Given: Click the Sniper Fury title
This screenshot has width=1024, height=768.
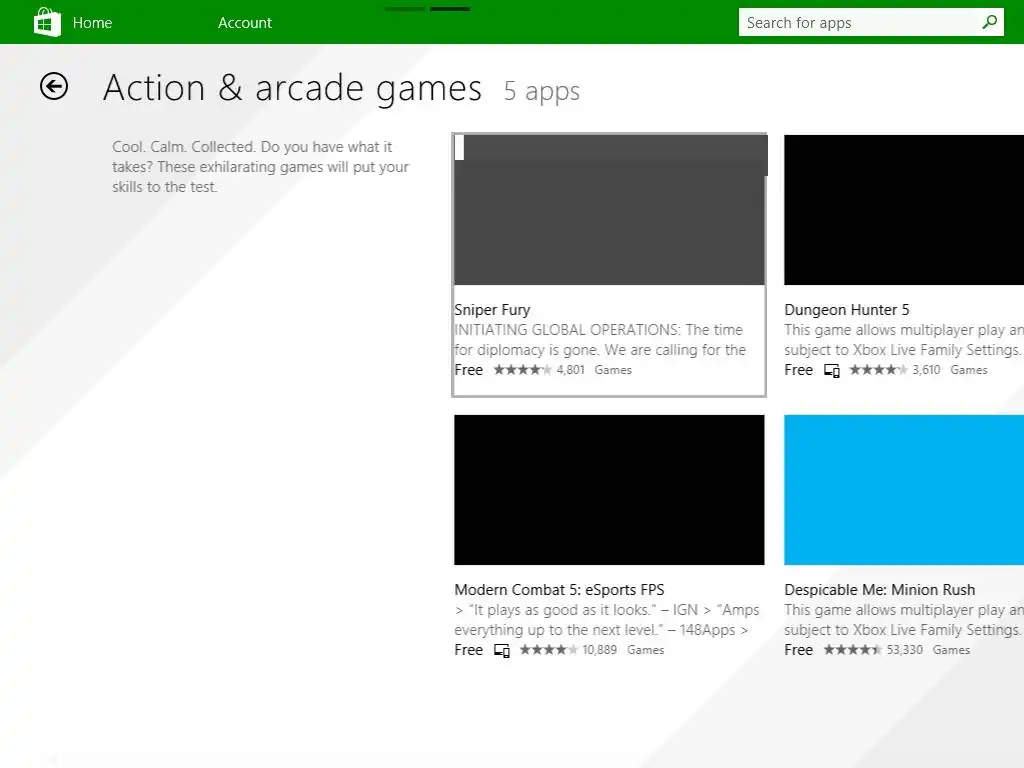Looking at the screenshot, I should pos(492,310).
